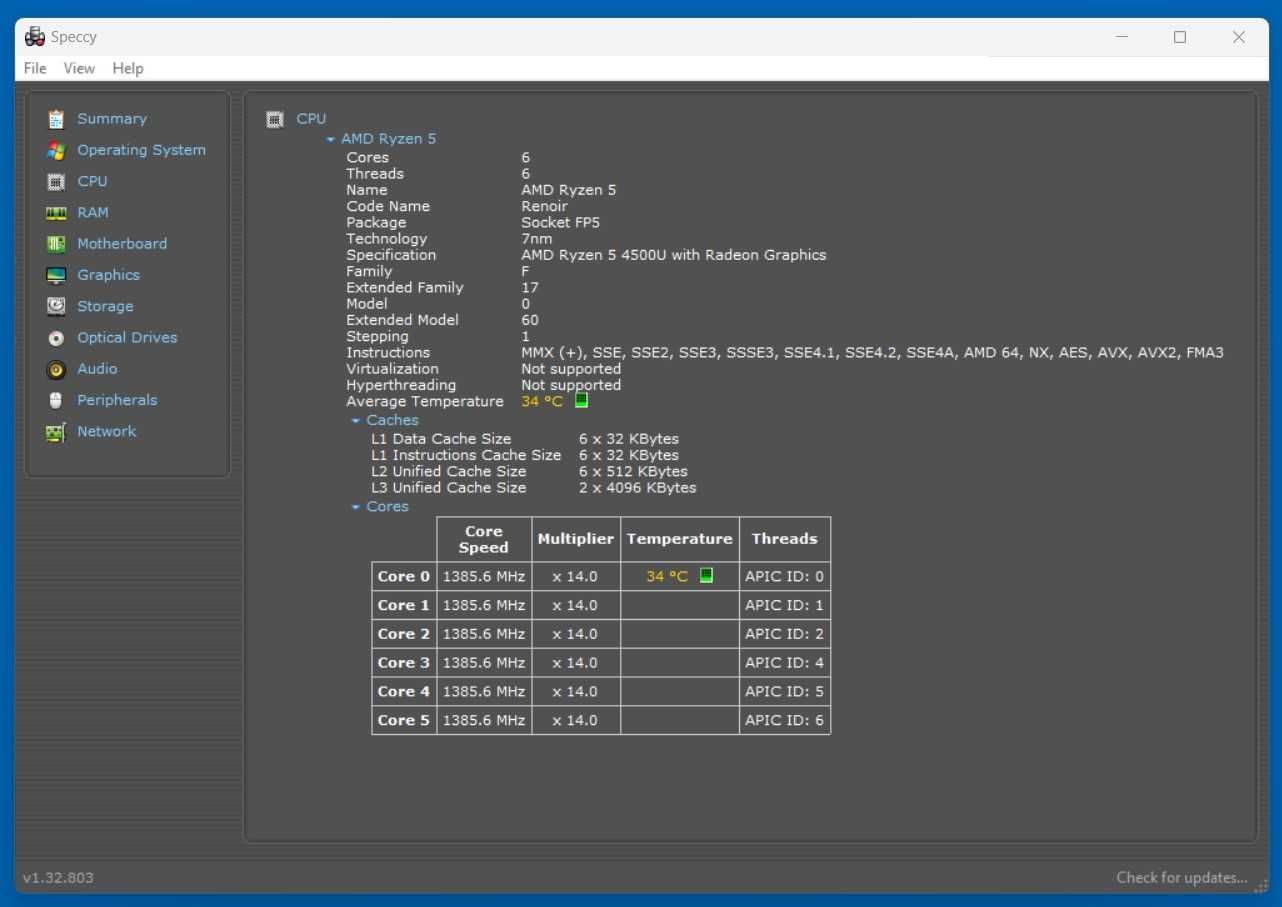This screenshot has width=1282, height=907.
Task: Click the Virtualization Not supported value
Action: click(x=571, y=369)
